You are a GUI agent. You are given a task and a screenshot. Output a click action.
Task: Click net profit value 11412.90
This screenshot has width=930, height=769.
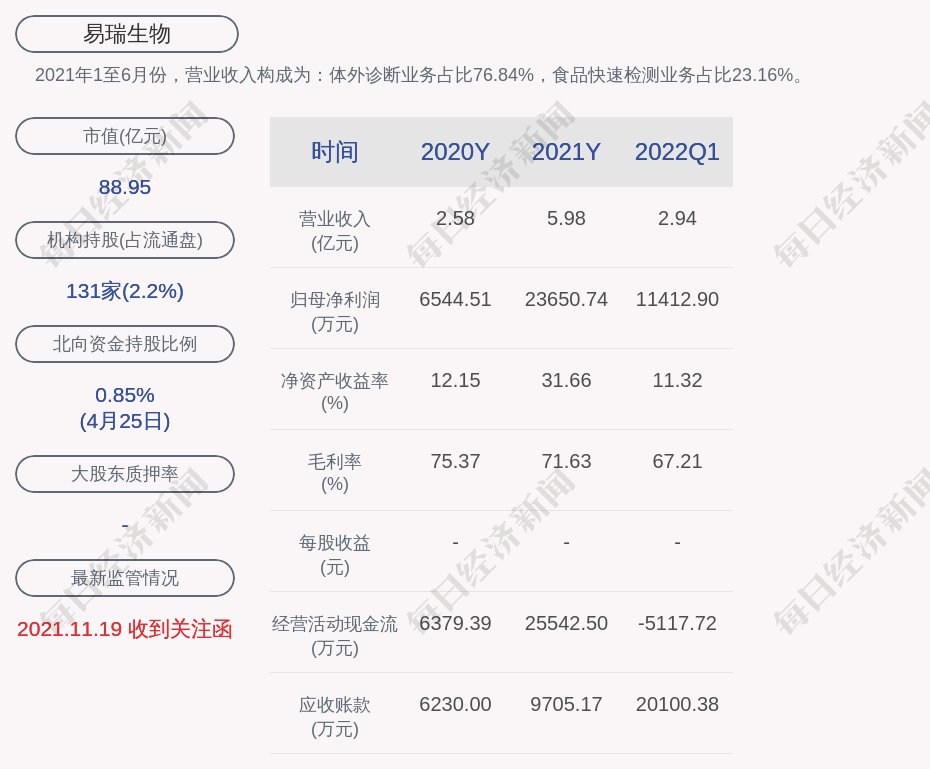tap(677, 299)
